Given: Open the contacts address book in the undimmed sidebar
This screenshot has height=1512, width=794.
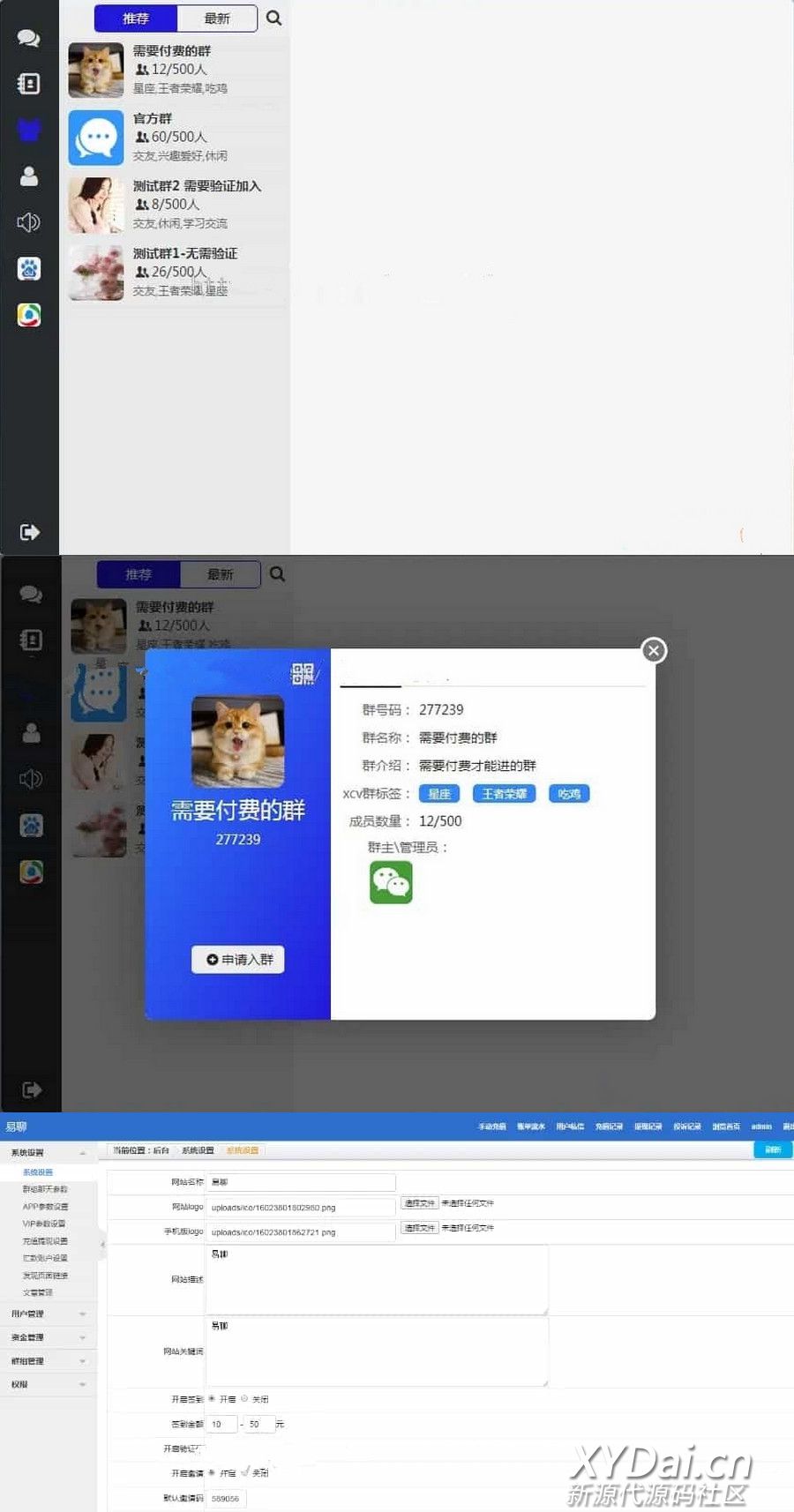Looking at the screenshot, I should (28, 84).
